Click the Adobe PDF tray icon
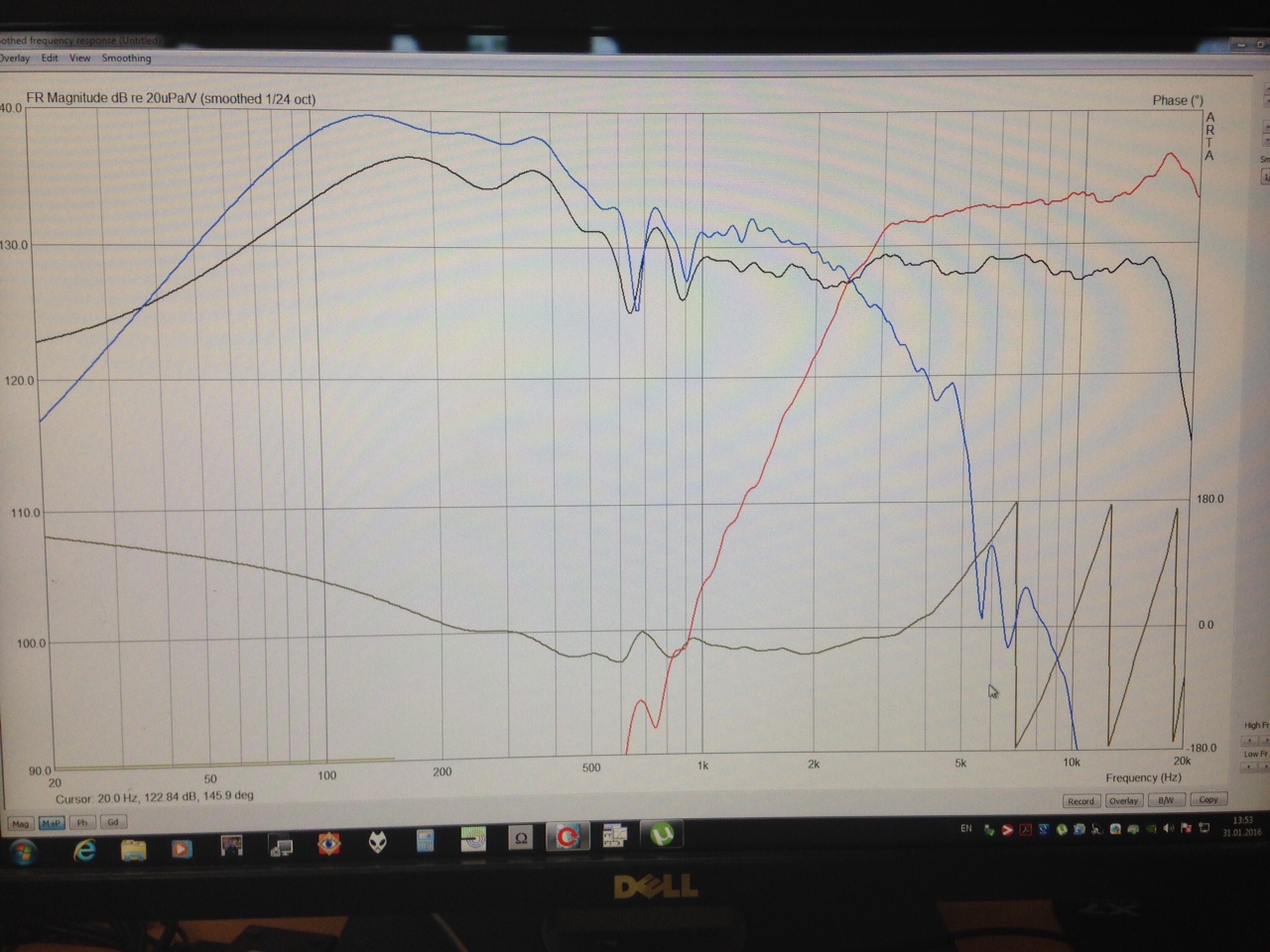 point(1026,830)
